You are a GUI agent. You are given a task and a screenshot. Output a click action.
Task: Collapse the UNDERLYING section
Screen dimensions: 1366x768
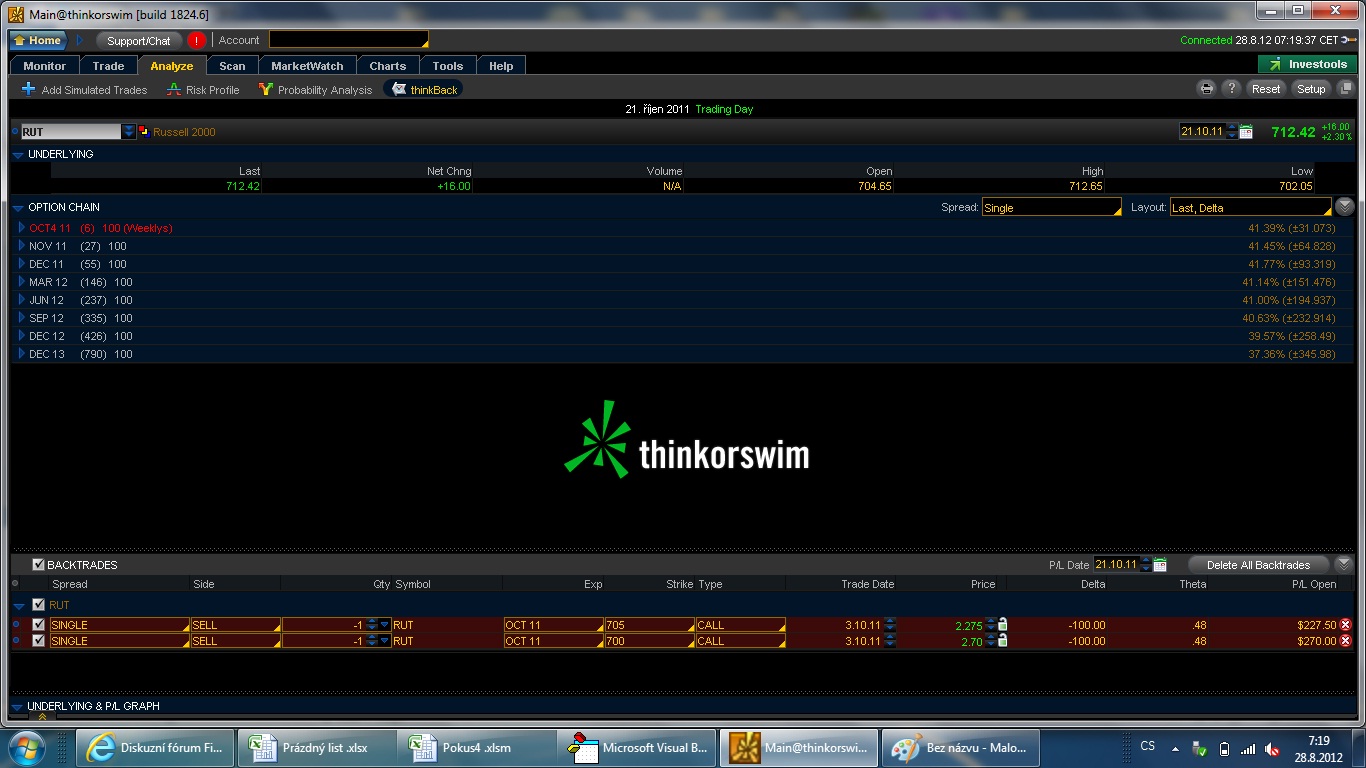click(18, 155)
